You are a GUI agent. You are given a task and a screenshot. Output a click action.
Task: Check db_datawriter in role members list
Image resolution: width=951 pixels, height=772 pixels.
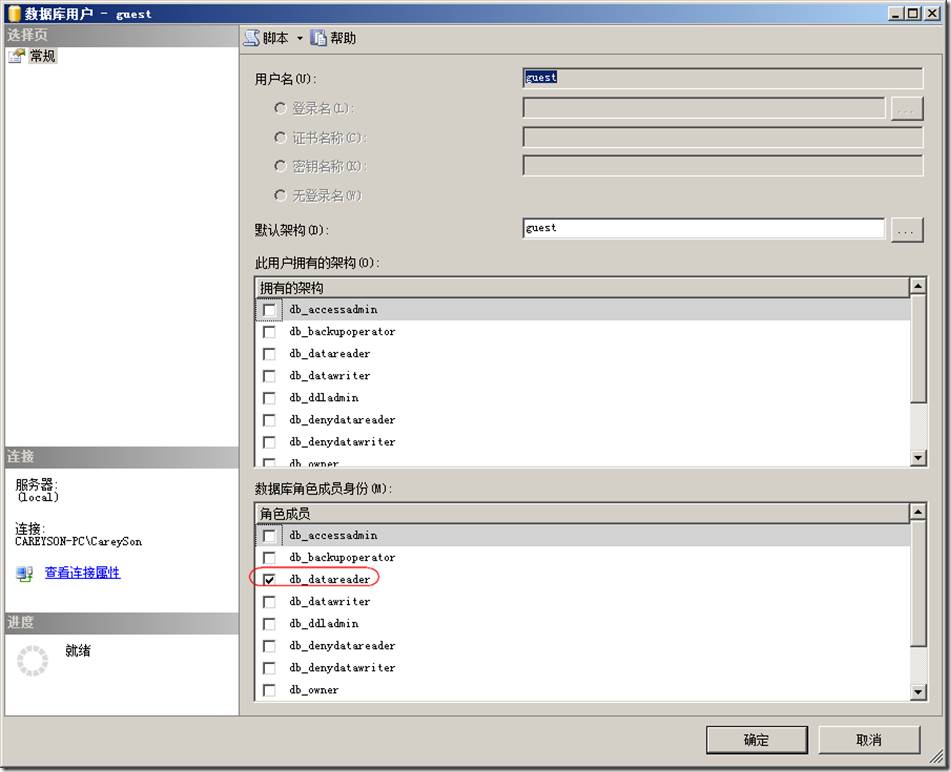point(269,602)
